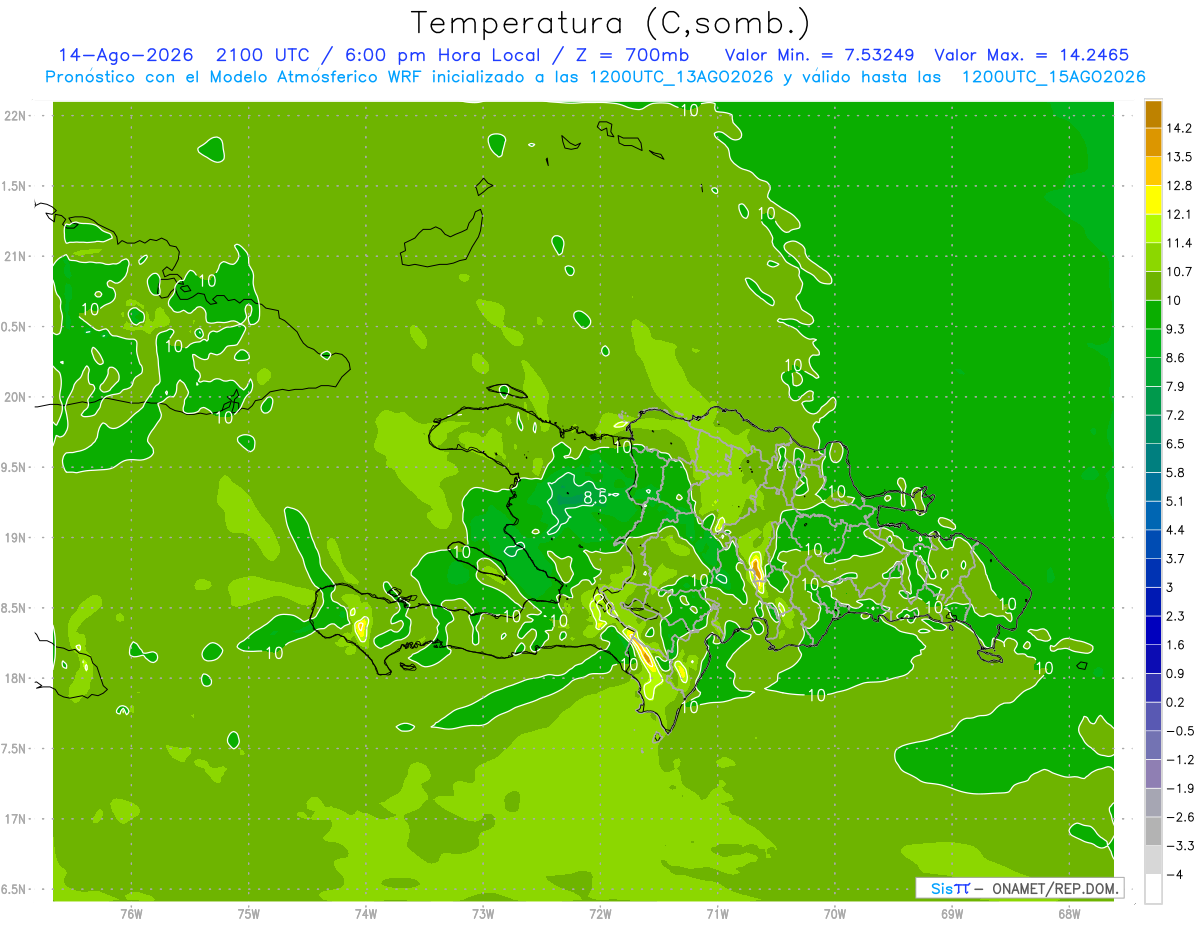Pick the legend swatch between 7.2 and 7.9
The height and width of the screenshot is (927, 1200).
[x=1153, y=401]
